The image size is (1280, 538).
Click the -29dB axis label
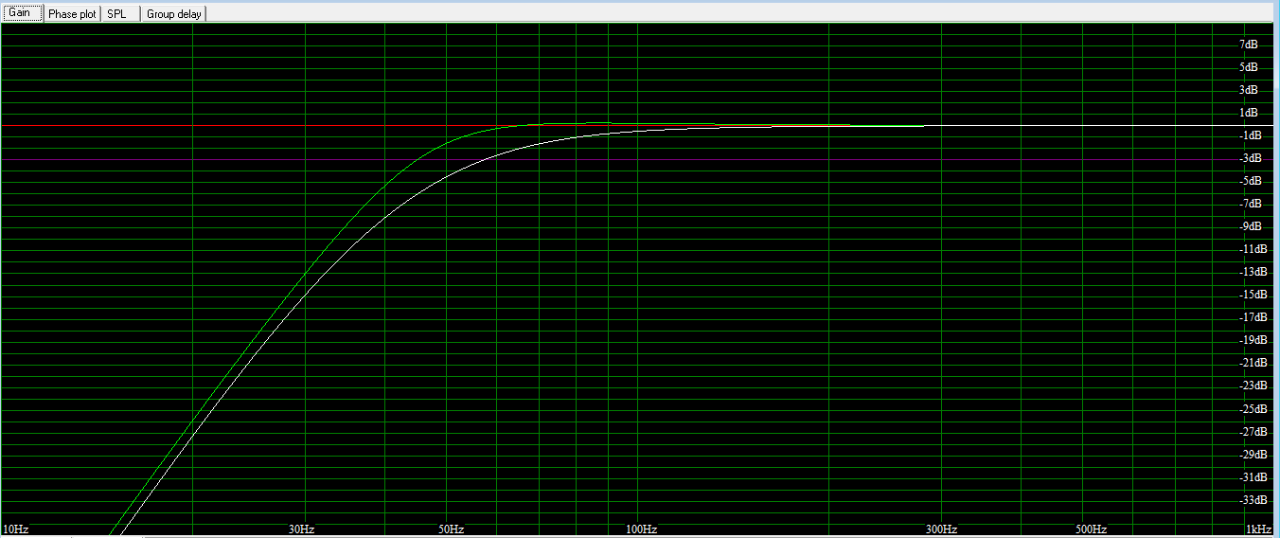[x=1252, y=455]
